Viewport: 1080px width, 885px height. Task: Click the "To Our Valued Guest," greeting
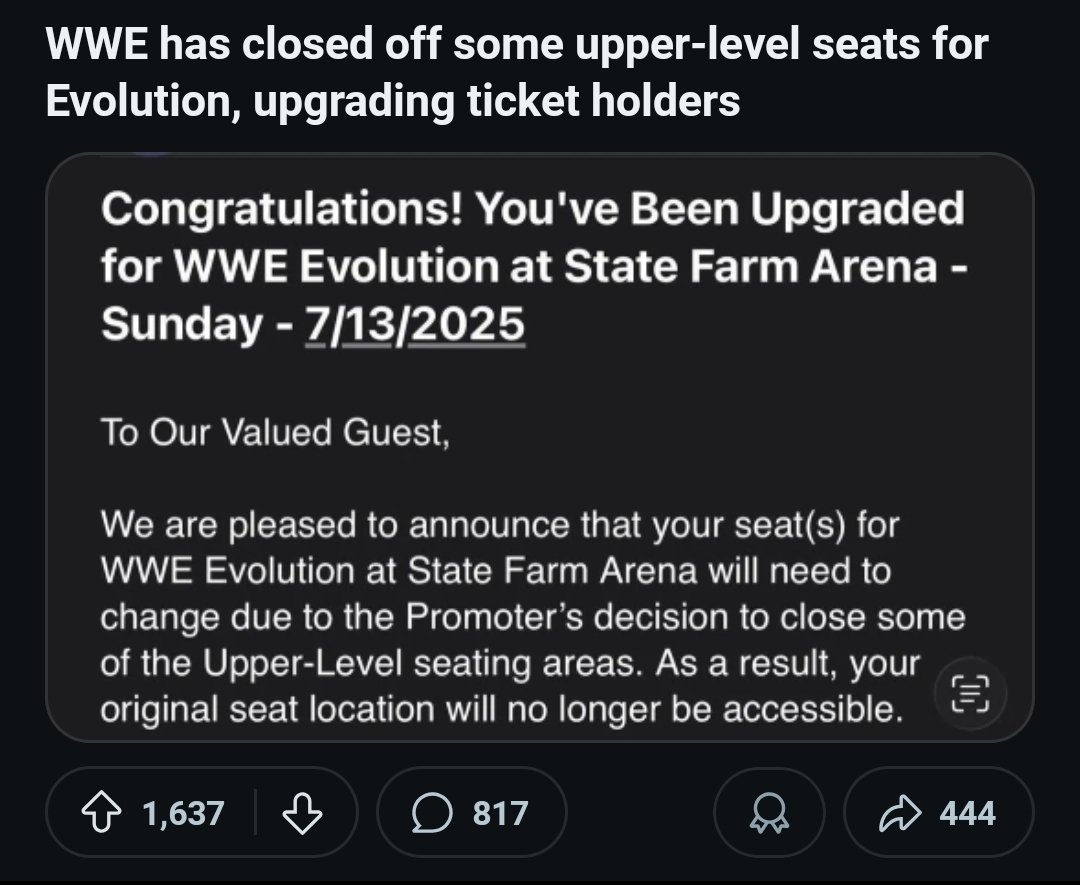pyautogui.click(x=275, y=432)
